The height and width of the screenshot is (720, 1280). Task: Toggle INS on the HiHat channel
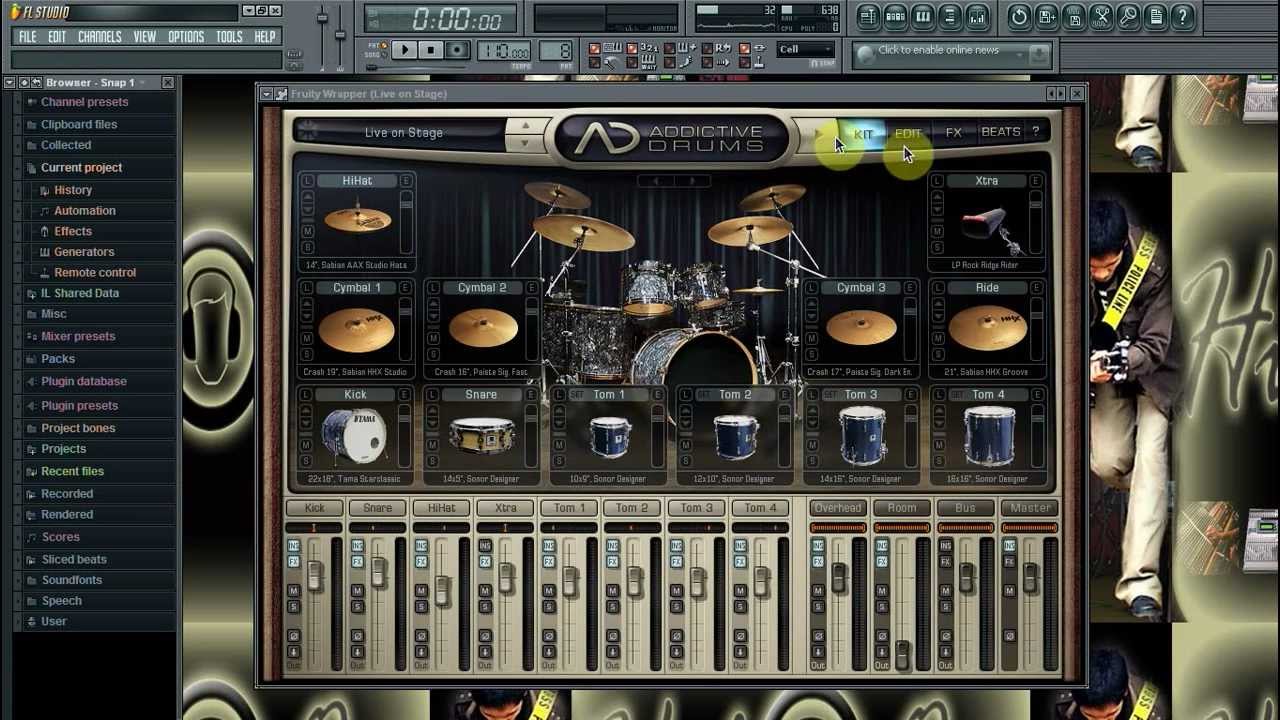point(421,546)
